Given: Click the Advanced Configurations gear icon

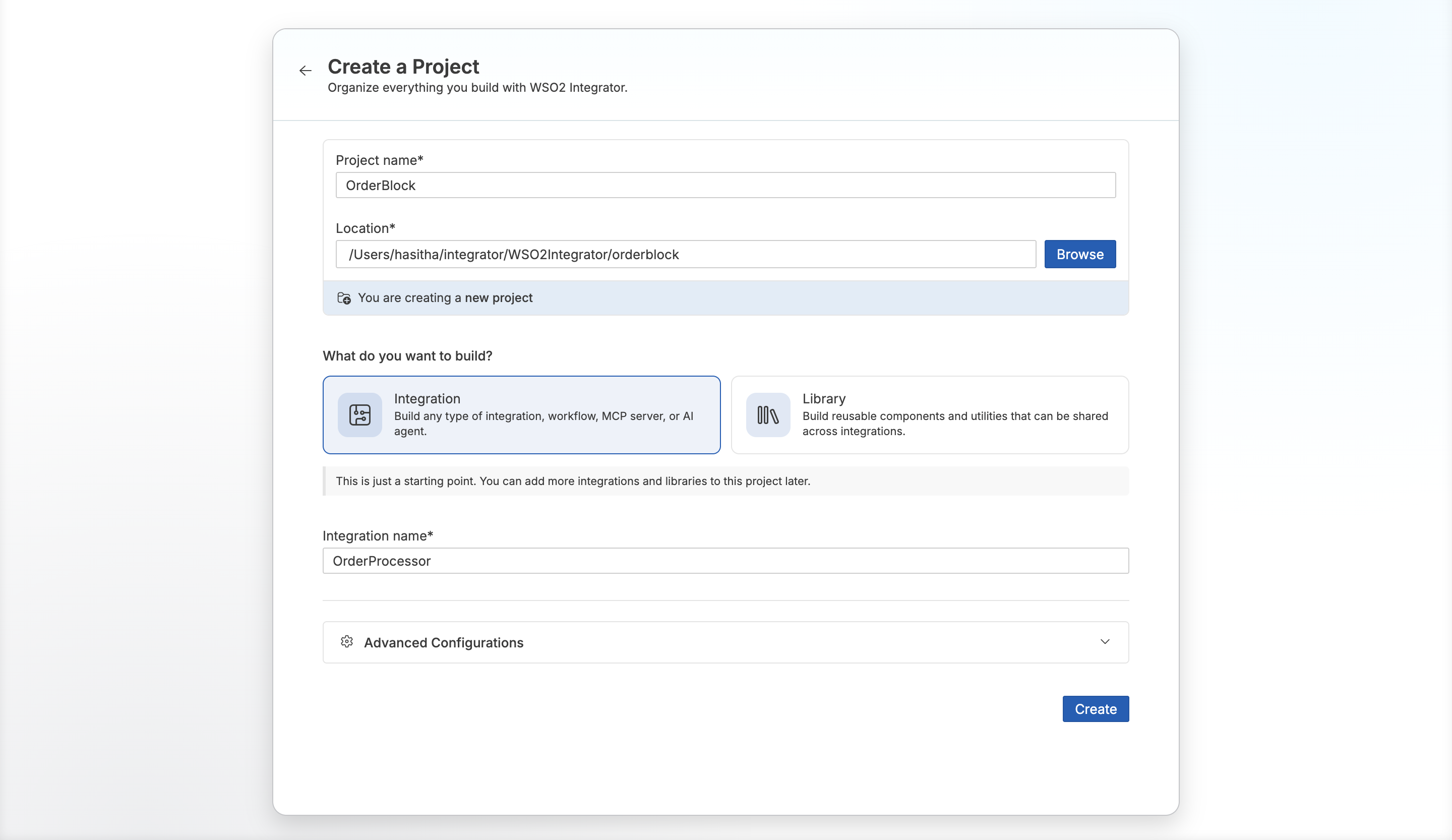Looking at the screenshot, I should point(347,642).
